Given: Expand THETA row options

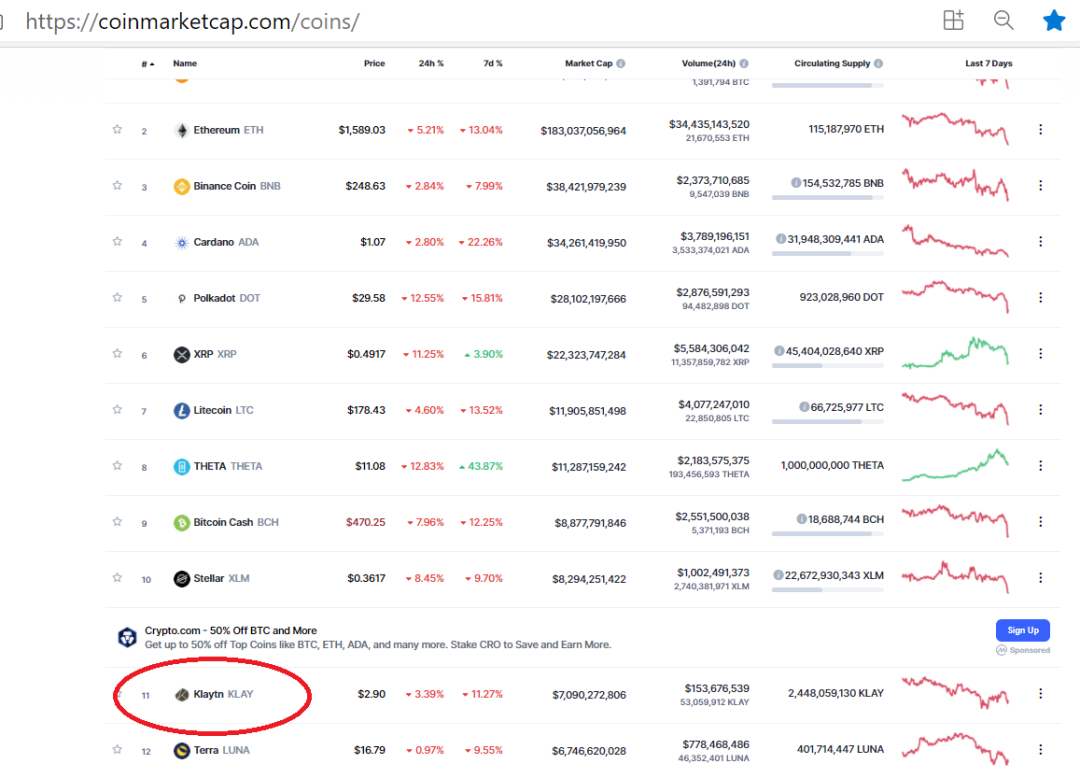Looking at the screenshot, I should [1040, 465].
